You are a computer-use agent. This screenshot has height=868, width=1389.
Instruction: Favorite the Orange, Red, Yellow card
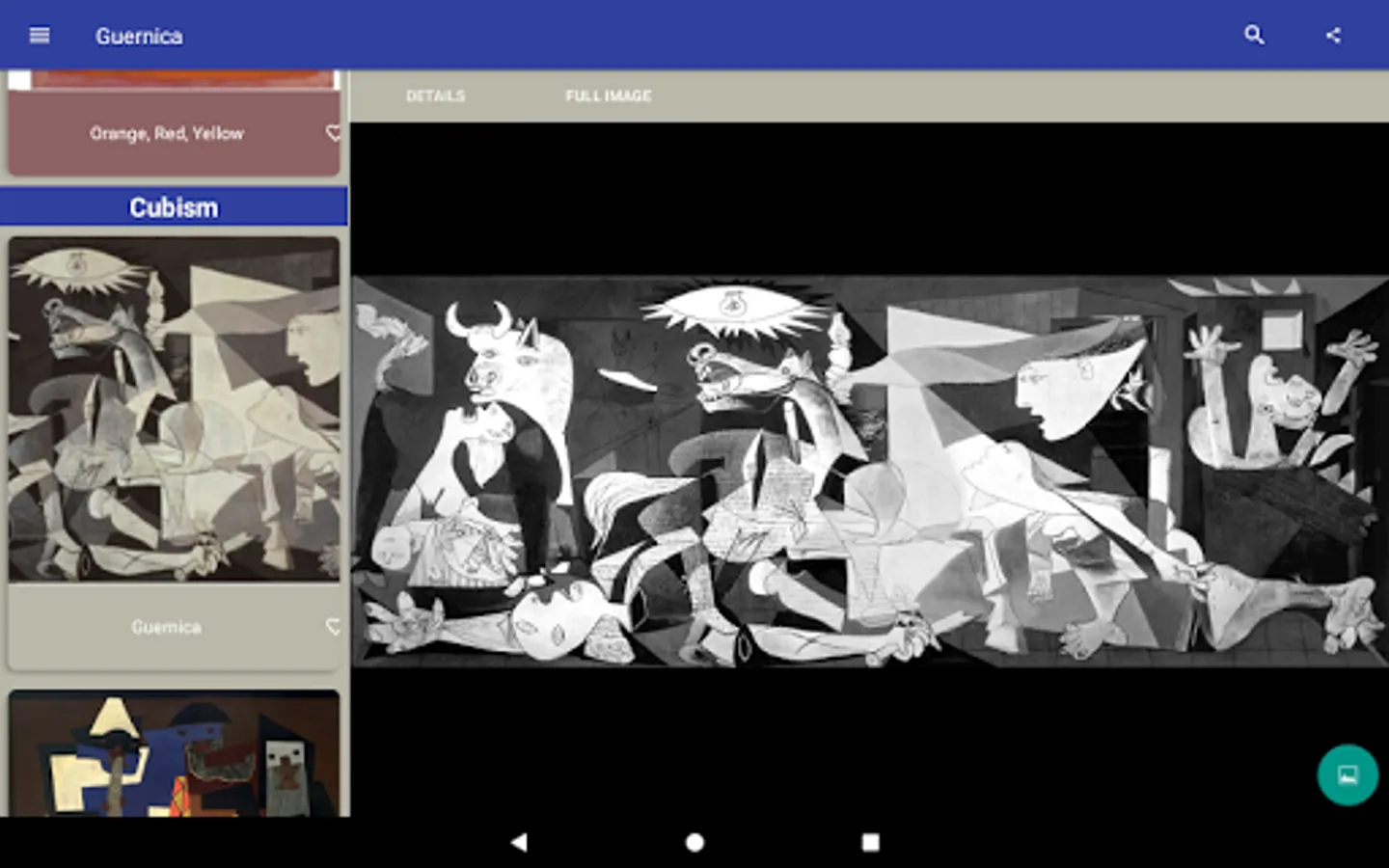click(x=334, y=133)
